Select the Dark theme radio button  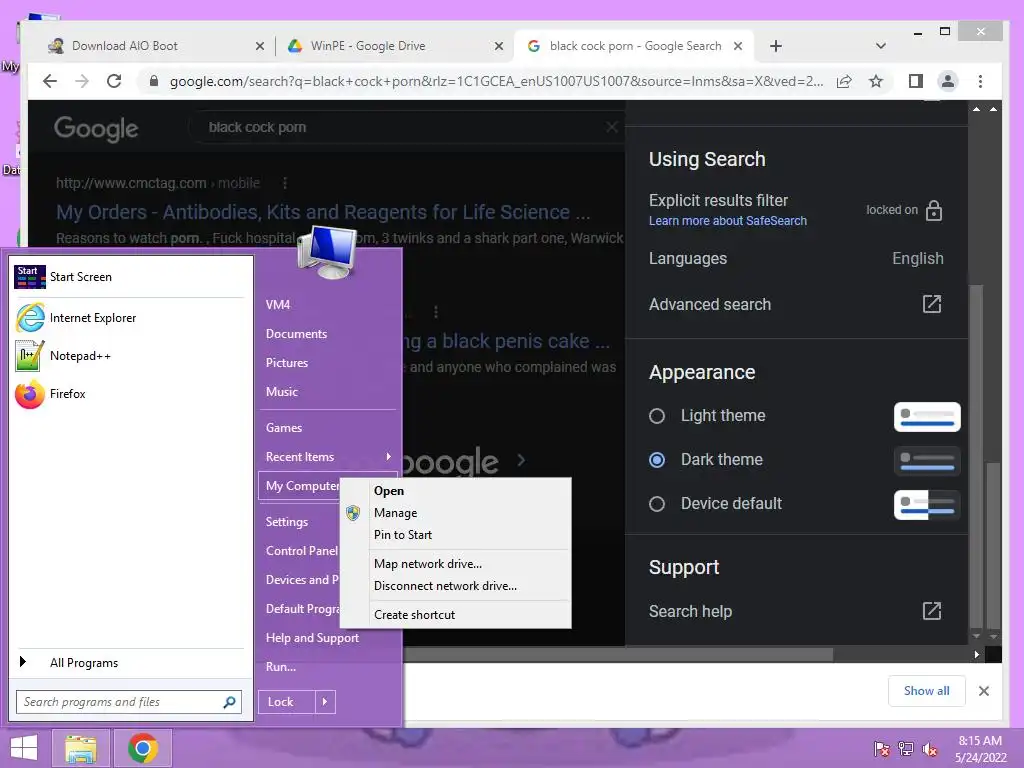pos(657,460)
